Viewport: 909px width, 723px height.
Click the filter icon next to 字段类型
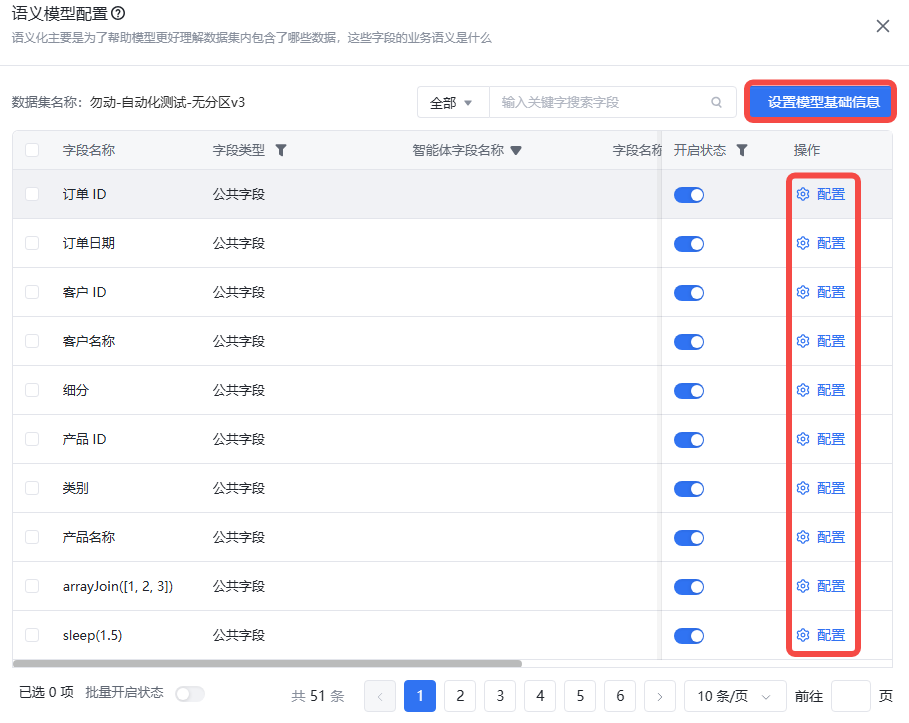tap(281, 150)
